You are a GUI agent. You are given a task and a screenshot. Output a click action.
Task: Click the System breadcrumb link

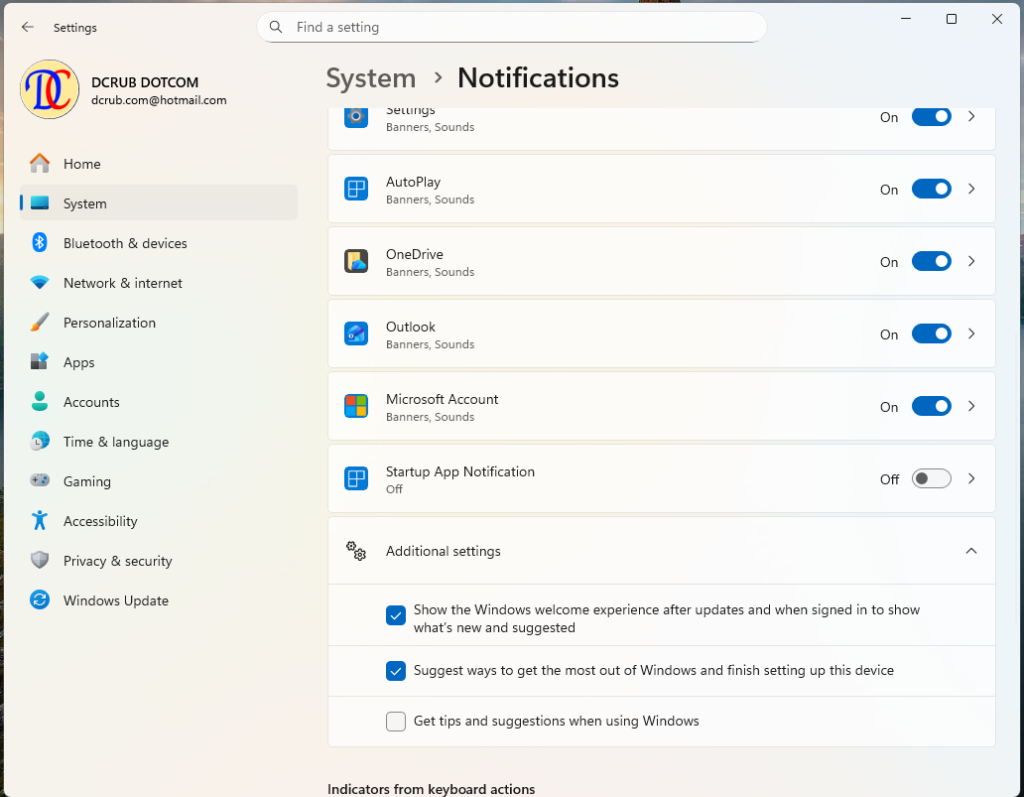point(370,78)
